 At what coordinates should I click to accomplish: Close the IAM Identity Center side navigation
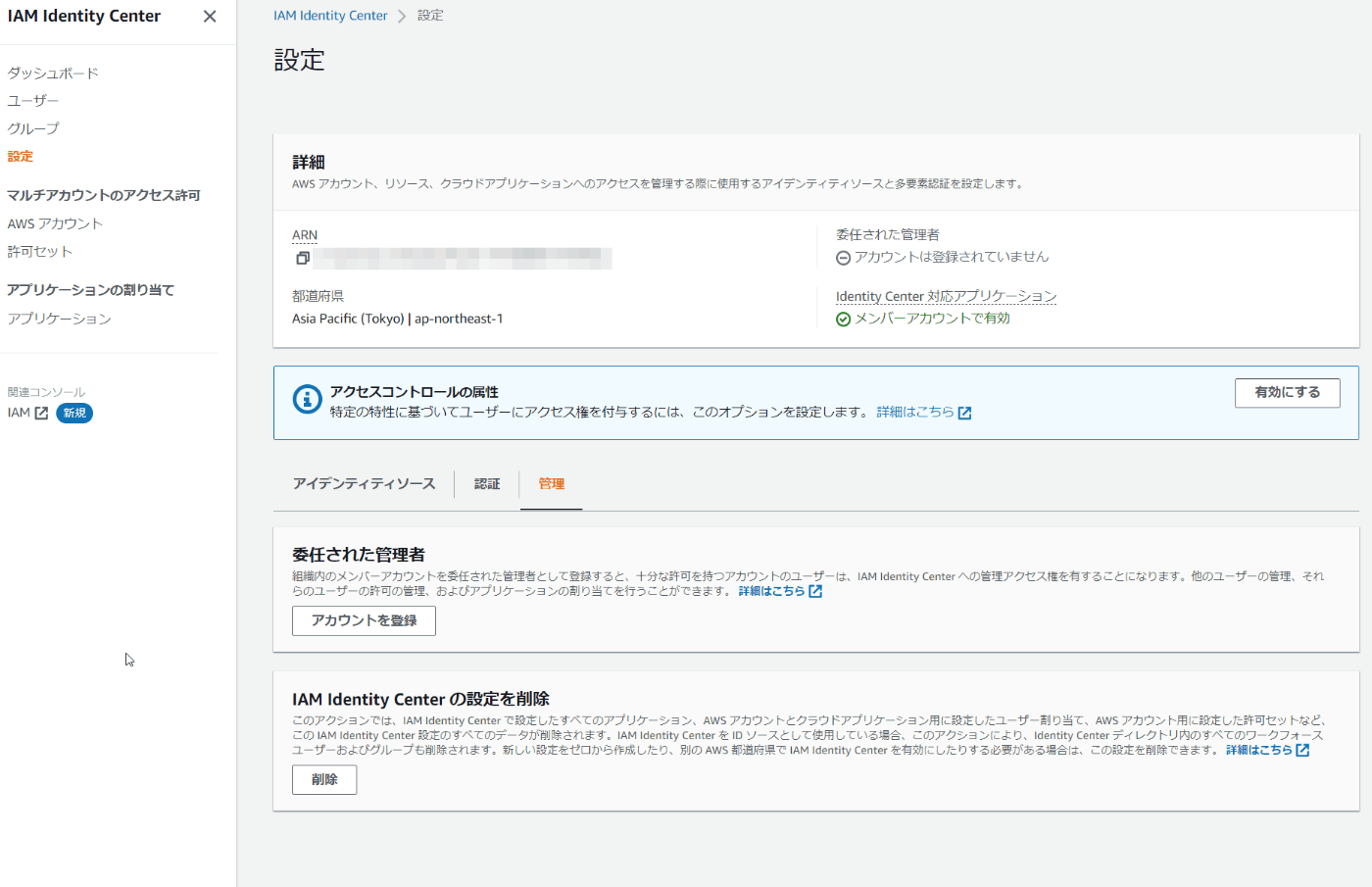pos(210,16)
